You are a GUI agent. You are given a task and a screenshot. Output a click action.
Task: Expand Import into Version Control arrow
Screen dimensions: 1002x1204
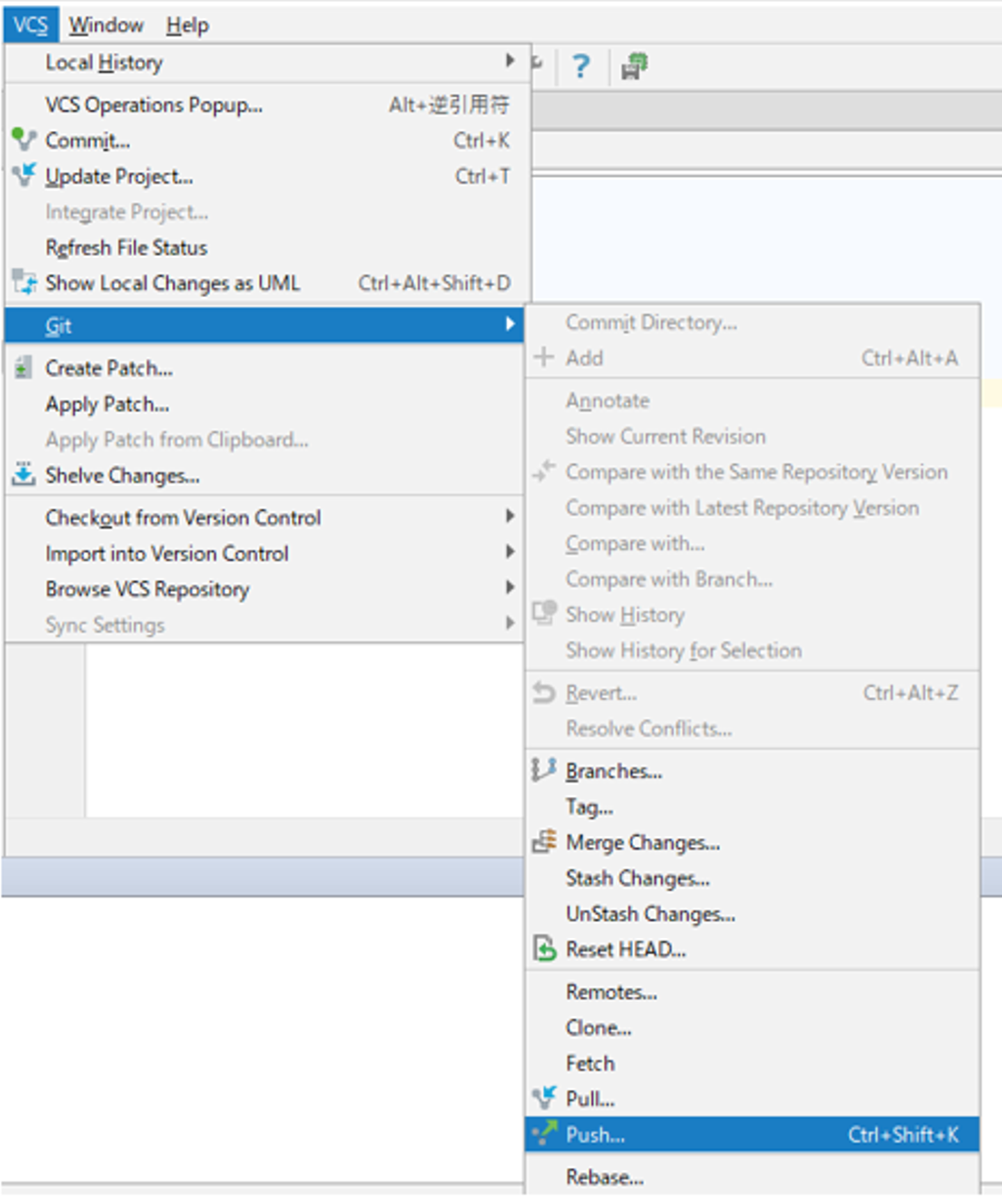click(510, 553)
